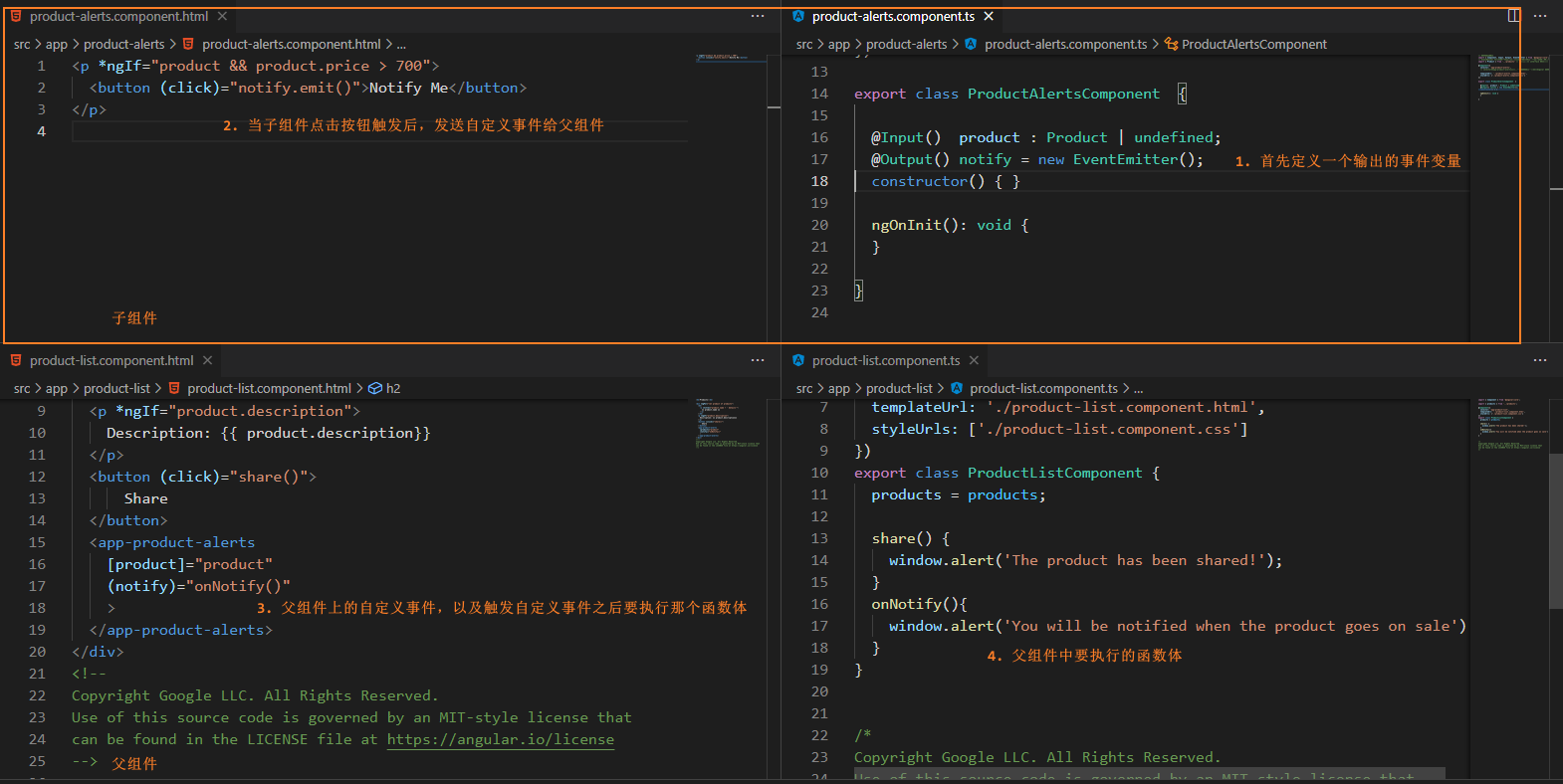This screenshot has width=1563, height=784.
Task: Click line number 18 in product-alerts.component.ts
Action: 819,181
